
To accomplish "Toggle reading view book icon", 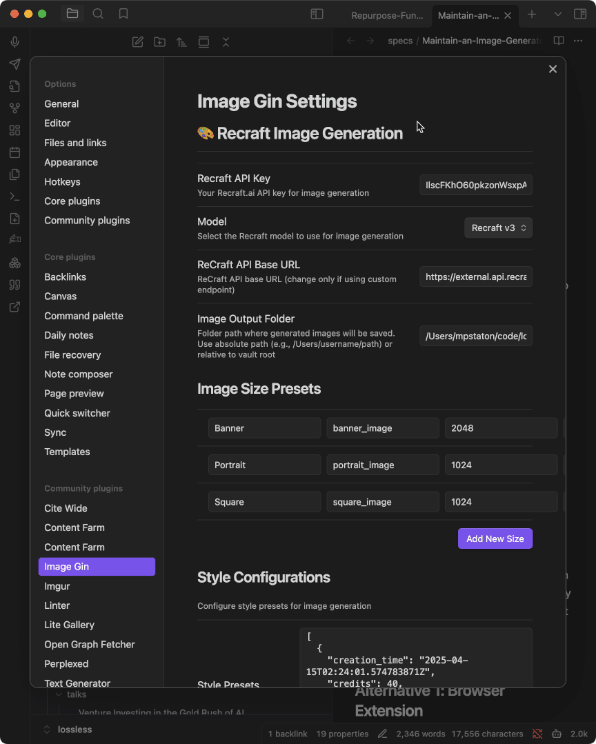I will click(559, 41).
